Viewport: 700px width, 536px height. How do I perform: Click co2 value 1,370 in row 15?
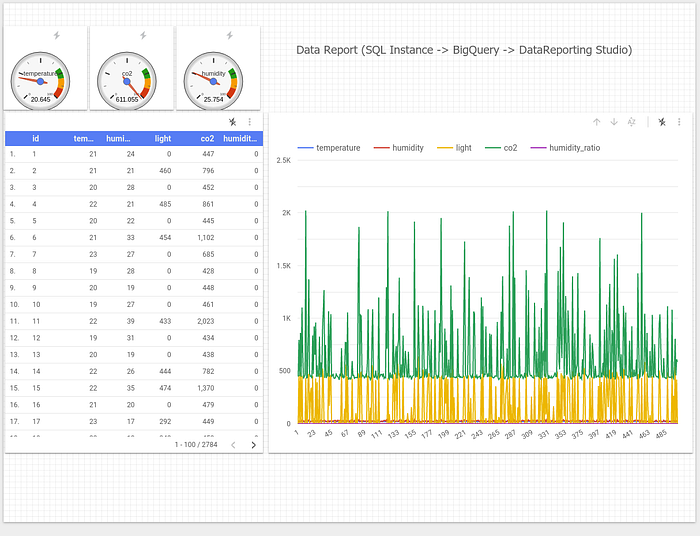click(206, 388)
